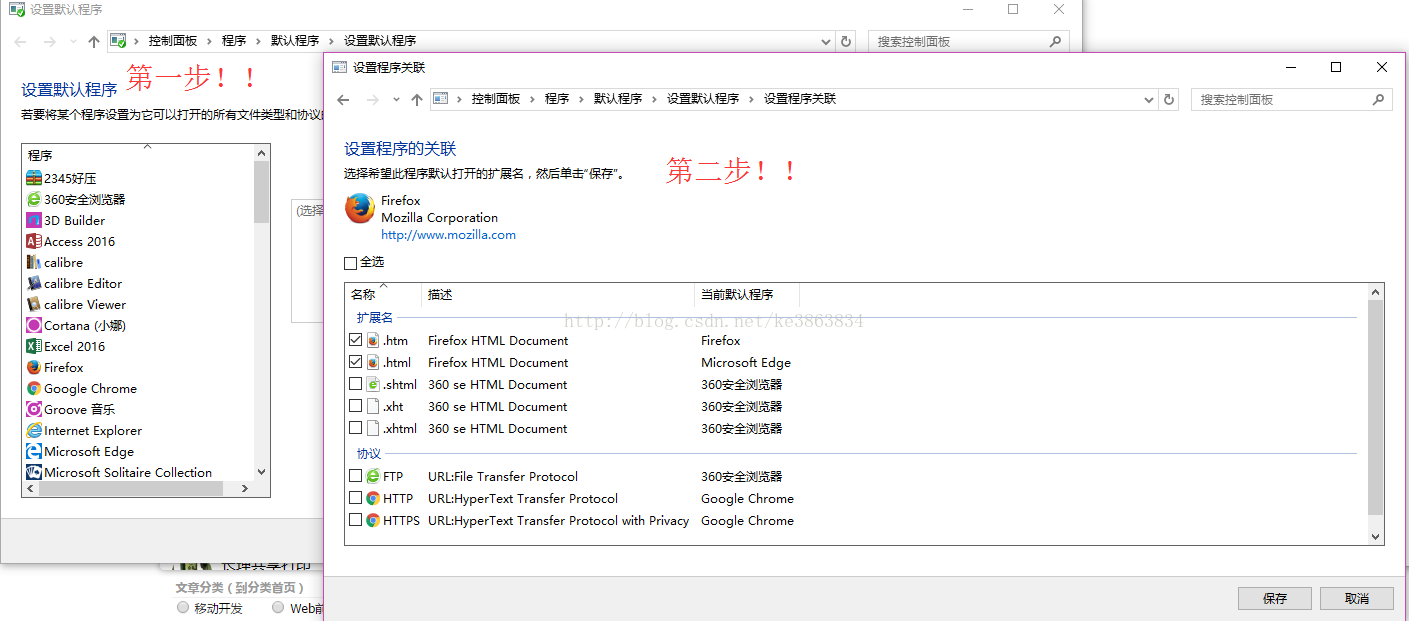
Task: Open address history dropdown in 设置默认程序 window
Action: pyautogui.click(x=826, y=41)
